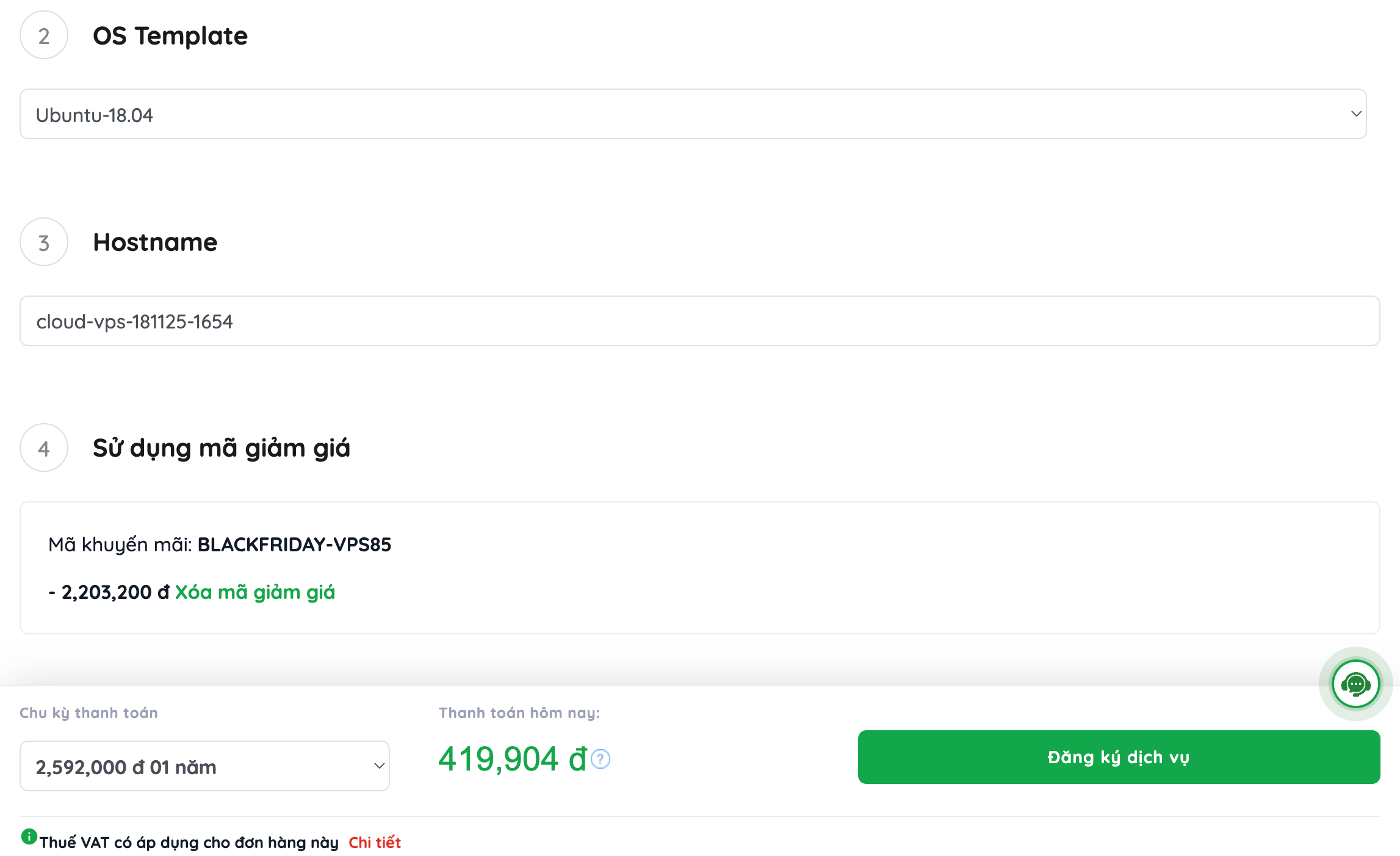Click the 419,904 đ total price
The width and height of the screenshot is (1400, 856).
pos(512,759)
